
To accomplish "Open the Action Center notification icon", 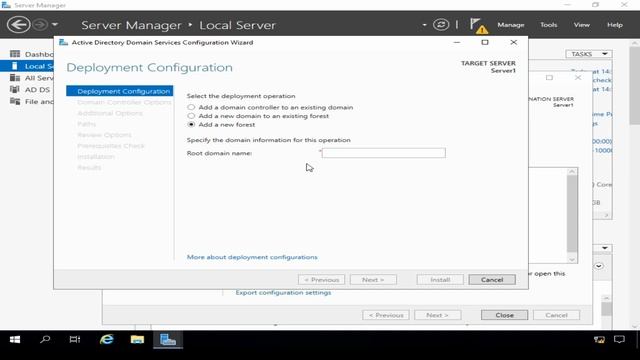I will click(x=619, y=340).
